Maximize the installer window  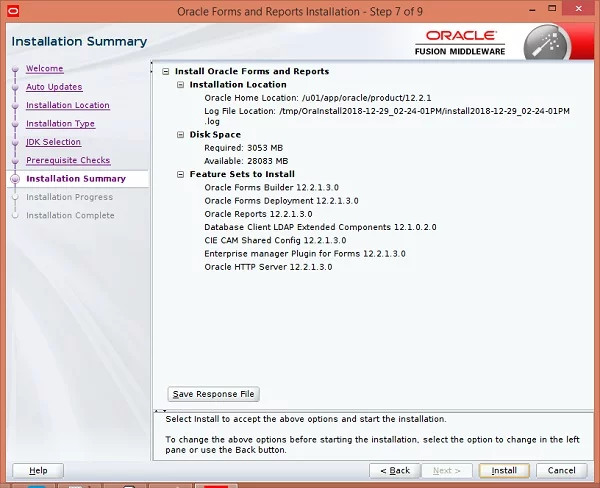click(552, 8)
